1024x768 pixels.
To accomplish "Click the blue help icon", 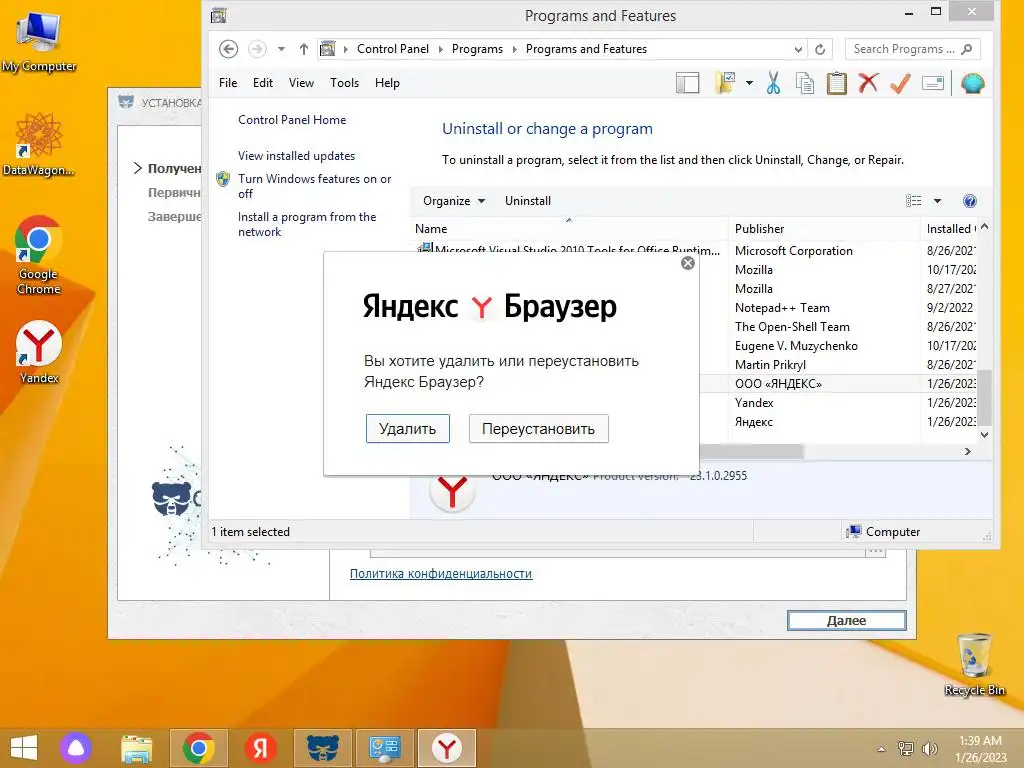I will pos(970,200).
